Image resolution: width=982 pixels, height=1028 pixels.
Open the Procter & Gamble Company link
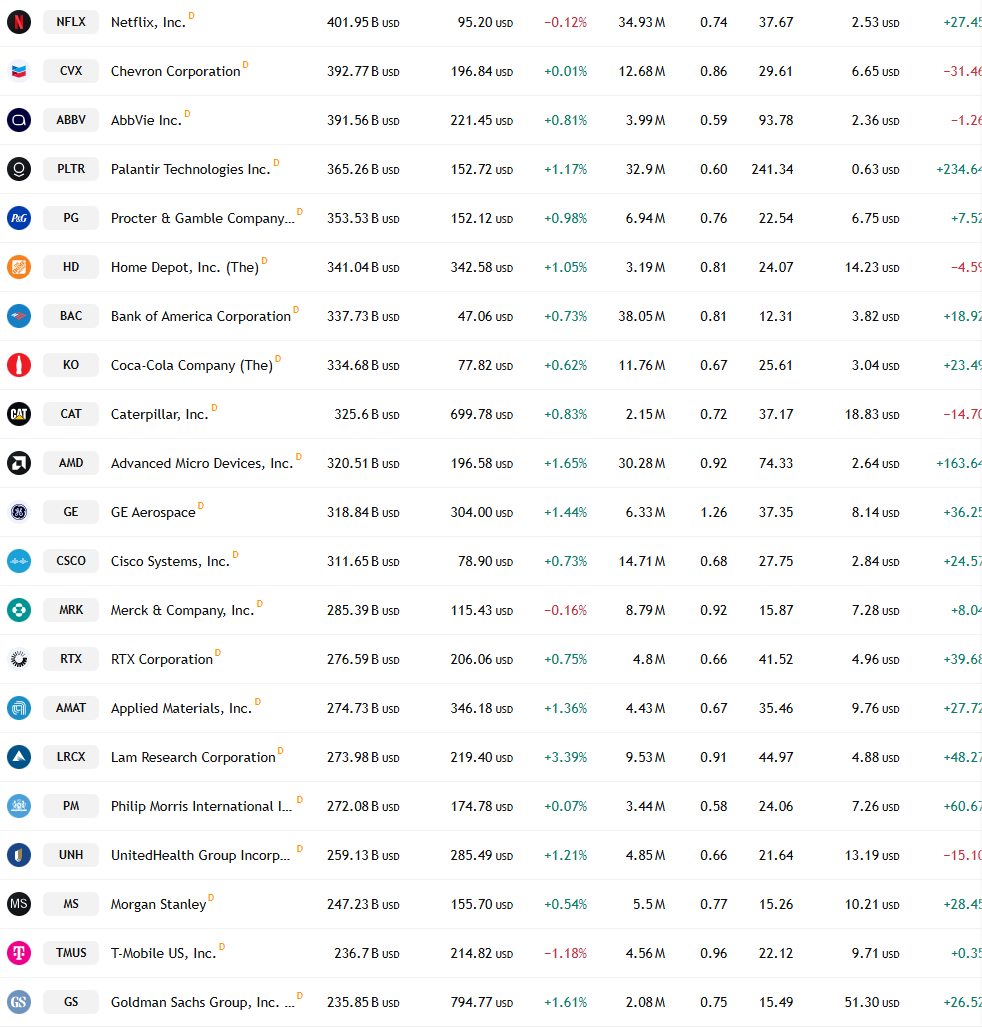click(203, 218)
